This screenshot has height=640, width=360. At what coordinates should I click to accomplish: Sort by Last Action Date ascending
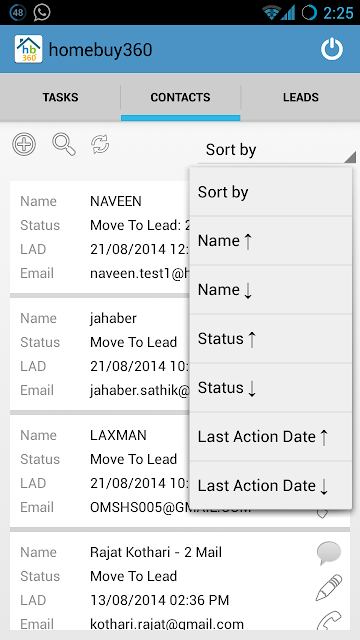point(271,437)
